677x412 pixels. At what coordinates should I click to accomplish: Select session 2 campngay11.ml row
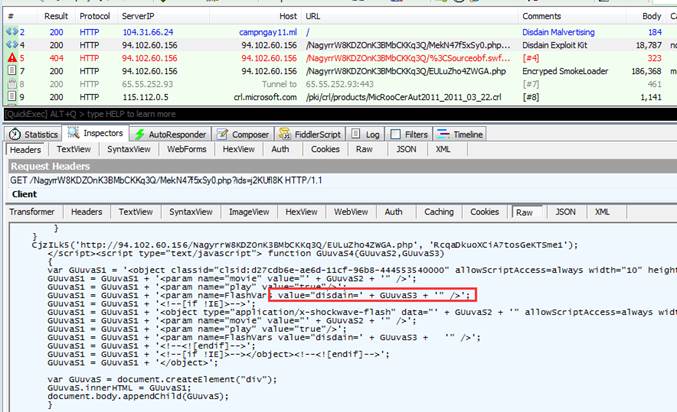pos(339,32)
